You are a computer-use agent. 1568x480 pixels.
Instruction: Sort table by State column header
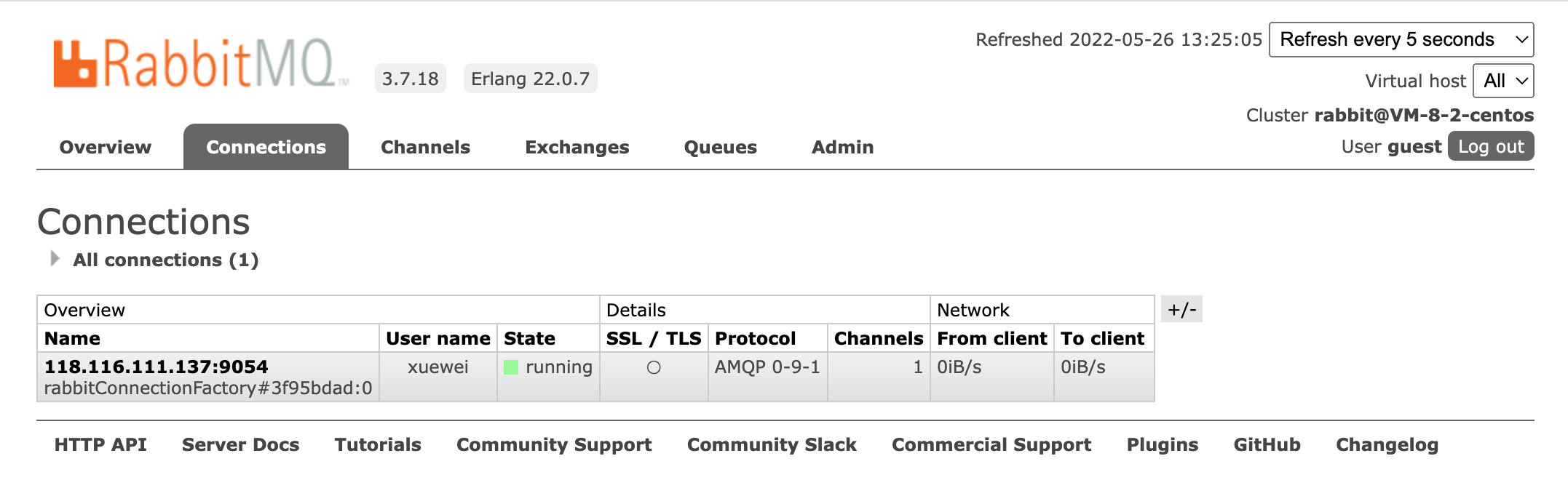point(529,338)
